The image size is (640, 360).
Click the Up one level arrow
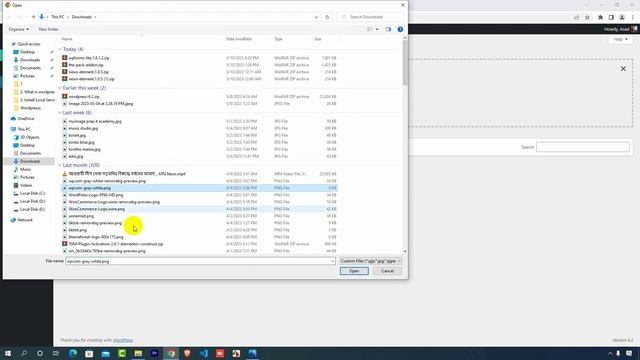(33, 17)
